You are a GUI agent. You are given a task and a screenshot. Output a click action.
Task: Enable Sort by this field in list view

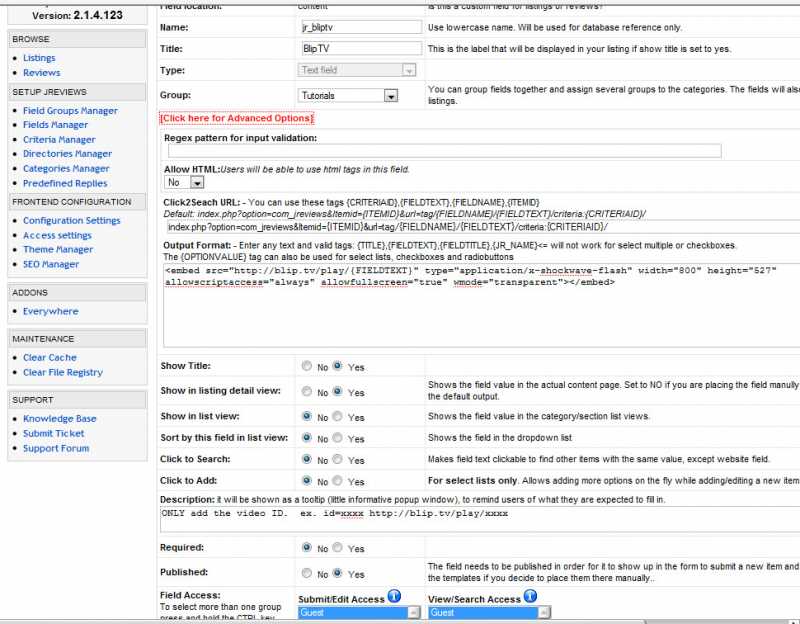click(337, 438)
